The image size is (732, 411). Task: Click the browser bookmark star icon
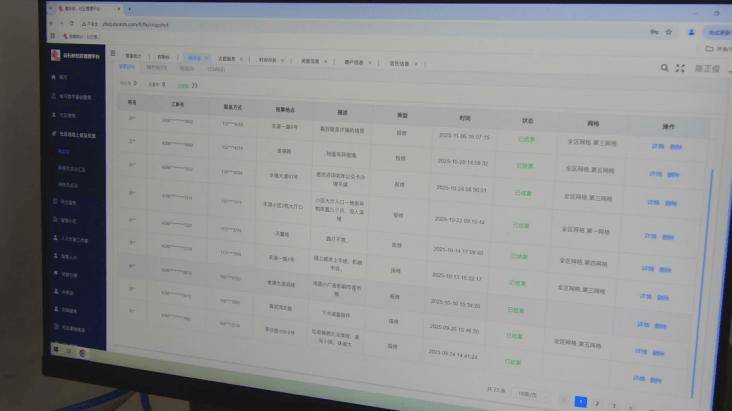pyautogui.click(x=667, y=32)
